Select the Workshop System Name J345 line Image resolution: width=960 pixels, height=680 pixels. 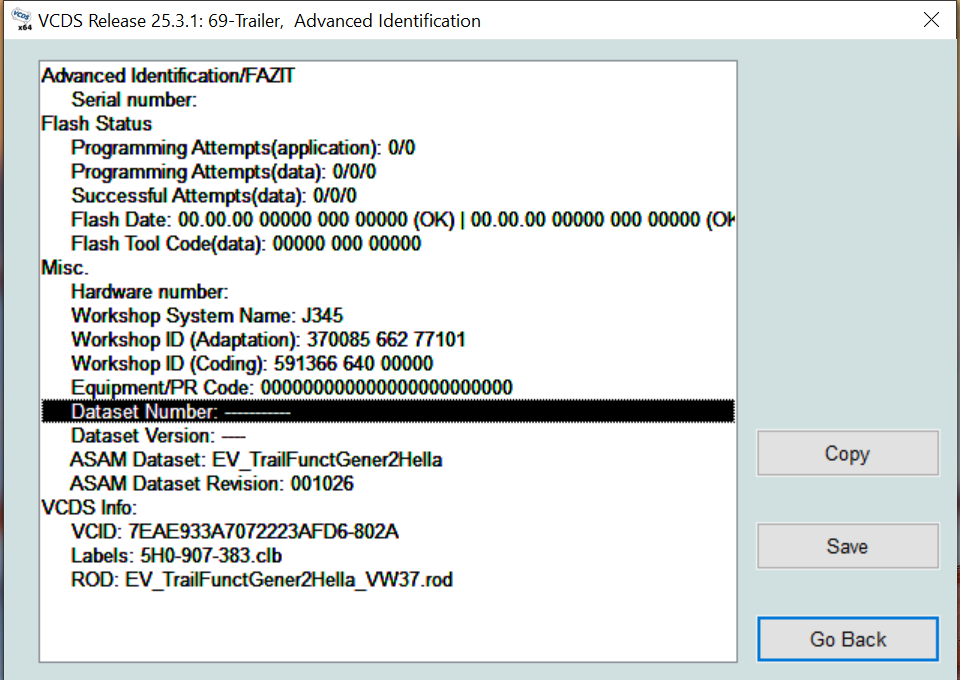pyautogui.click(x=388, y=315)
